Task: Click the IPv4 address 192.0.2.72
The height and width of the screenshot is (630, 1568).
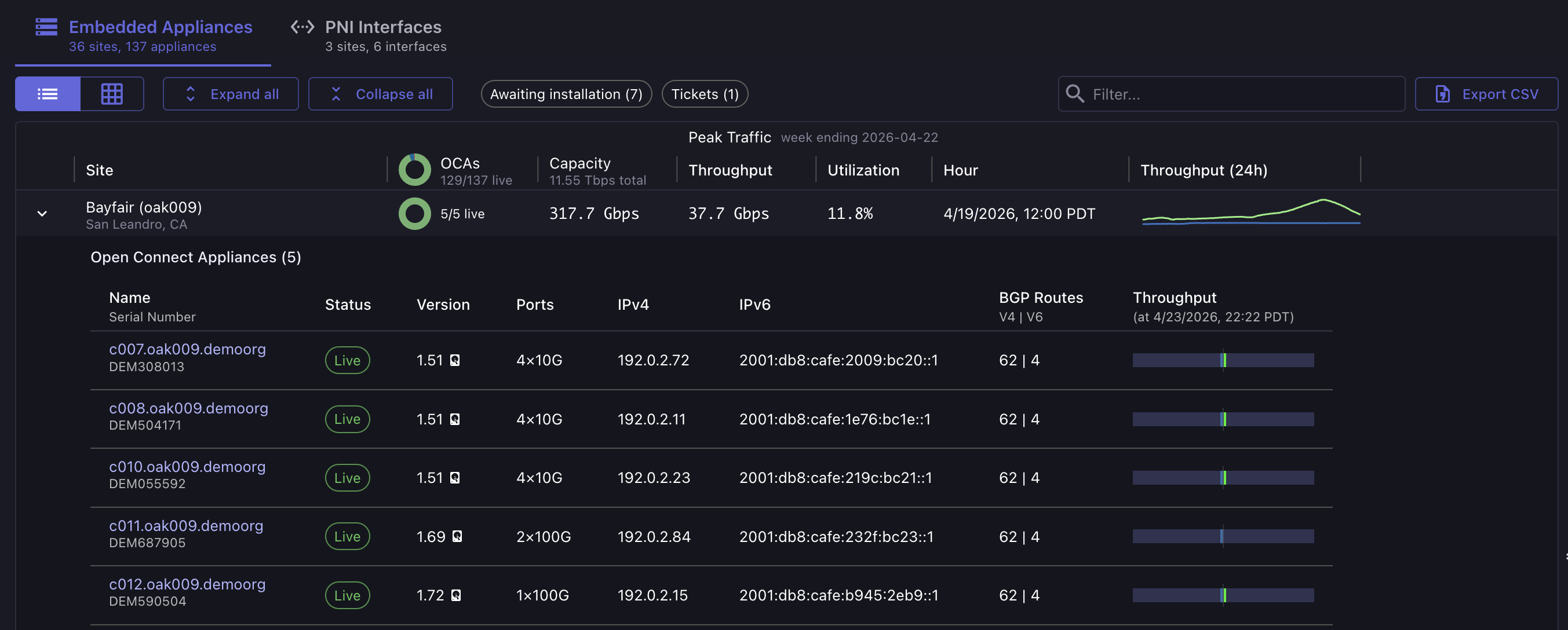Action: [x=653, y=360]
